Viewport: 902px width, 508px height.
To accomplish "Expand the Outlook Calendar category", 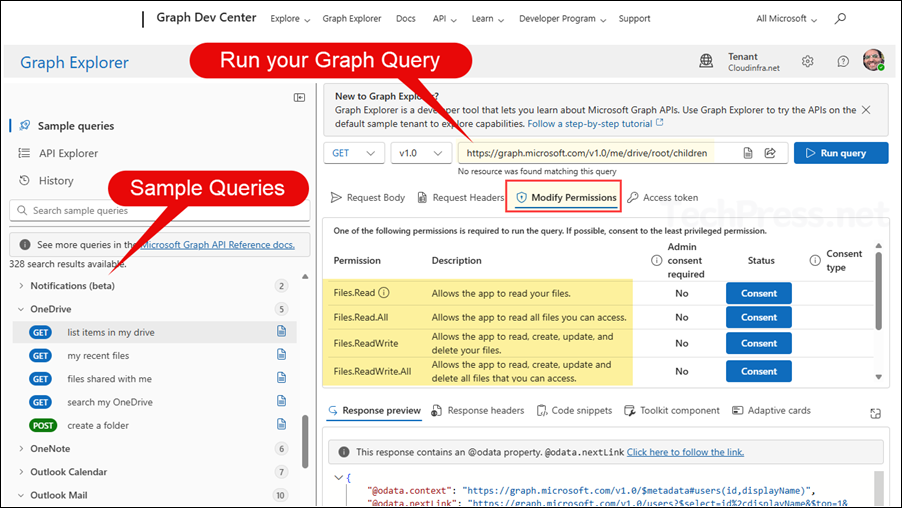I will (22, 472).
